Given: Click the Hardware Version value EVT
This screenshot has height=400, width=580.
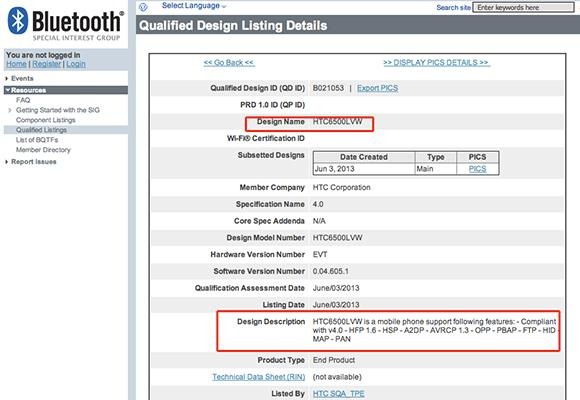Looking at the screenshot, I should pyautogui.click(x=320, y=255).
